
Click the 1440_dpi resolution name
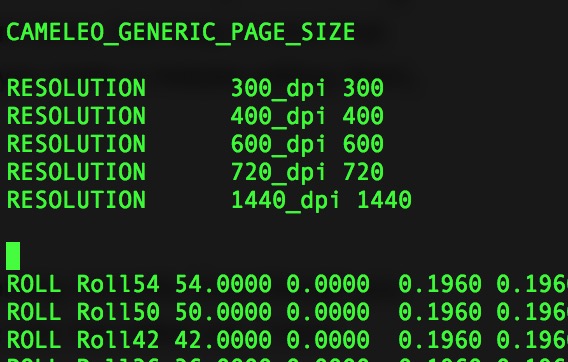click(x=285, y=200)
